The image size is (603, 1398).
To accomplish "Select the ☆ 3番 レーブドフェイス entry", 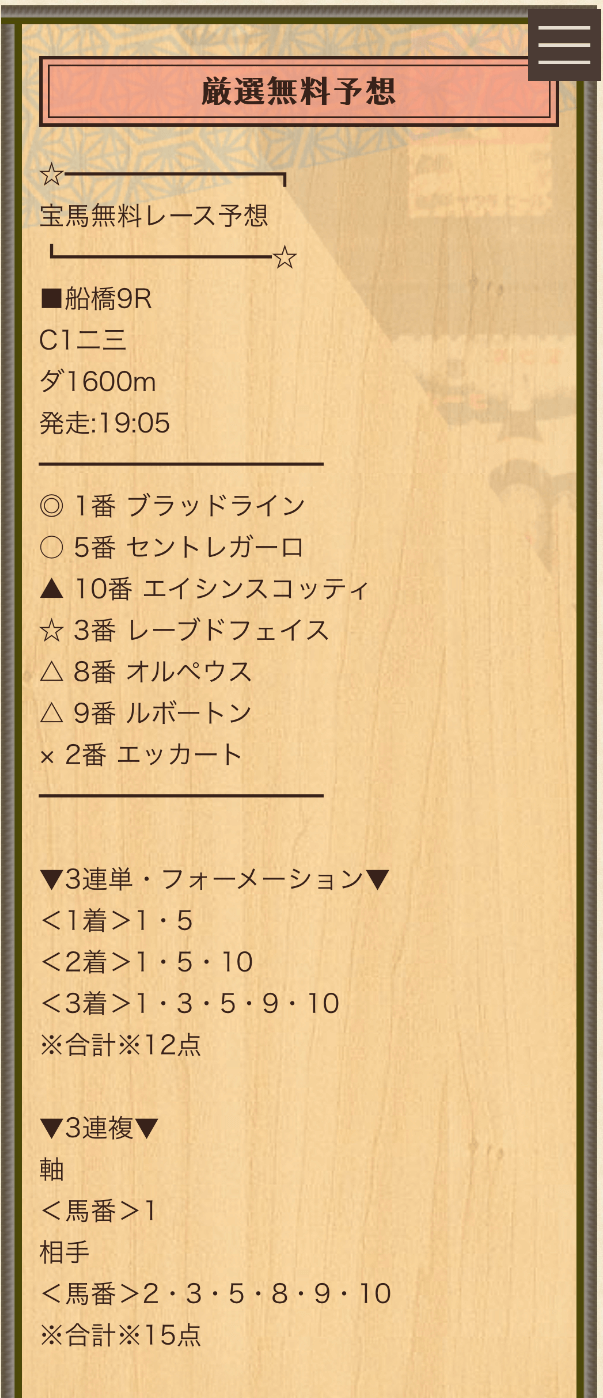I will pyautogui.click(x=184, y=630).
